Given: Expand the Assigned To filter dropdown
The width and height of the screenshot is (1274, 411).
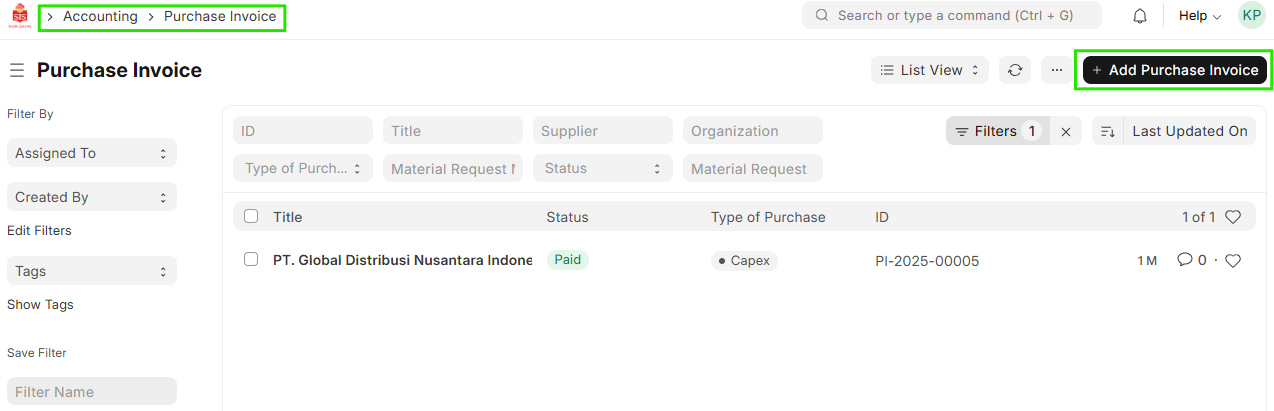Looking at the screenshot, I should (92, 153).
